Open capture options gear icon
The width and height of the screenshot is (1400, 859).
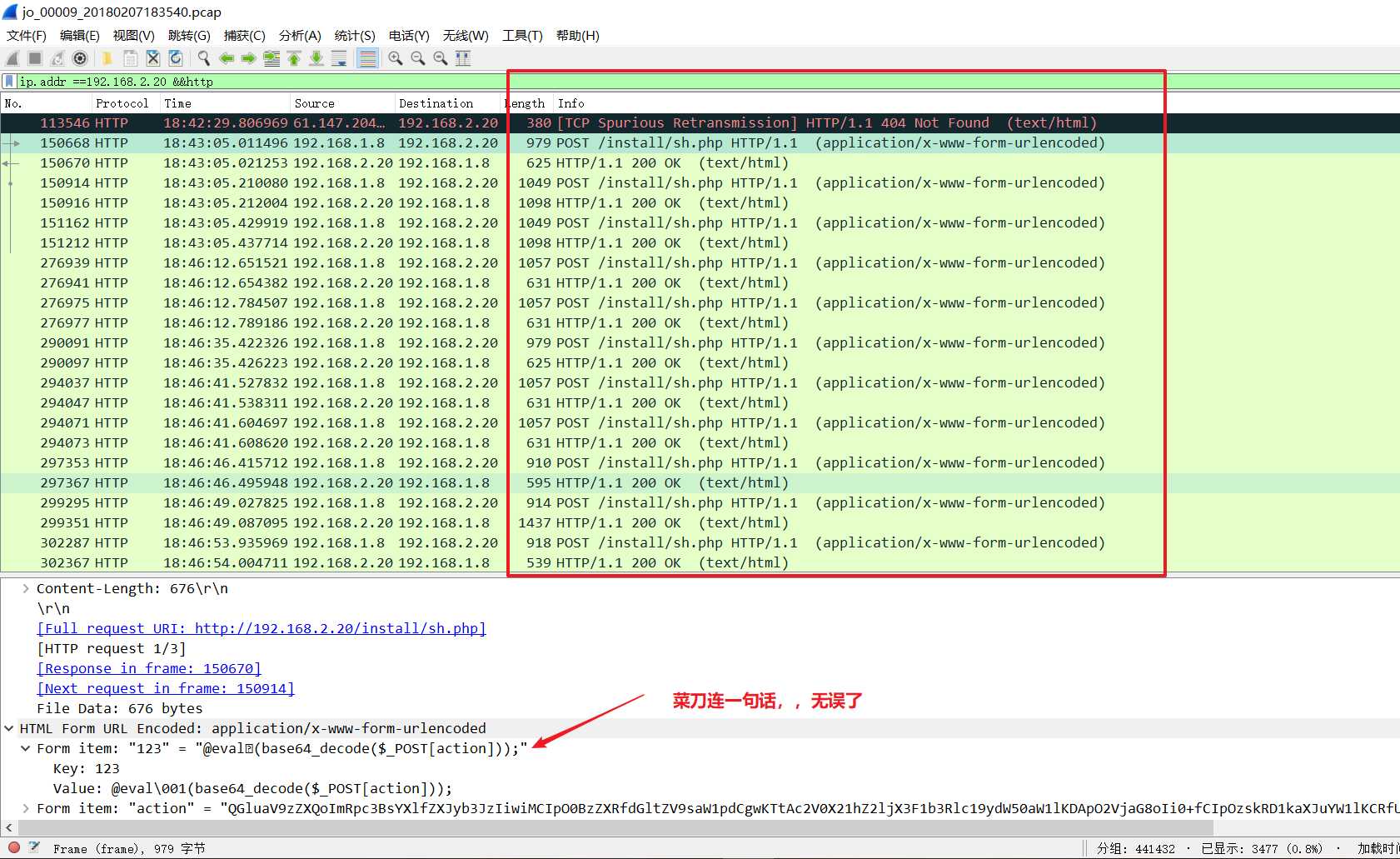(80, 58)
